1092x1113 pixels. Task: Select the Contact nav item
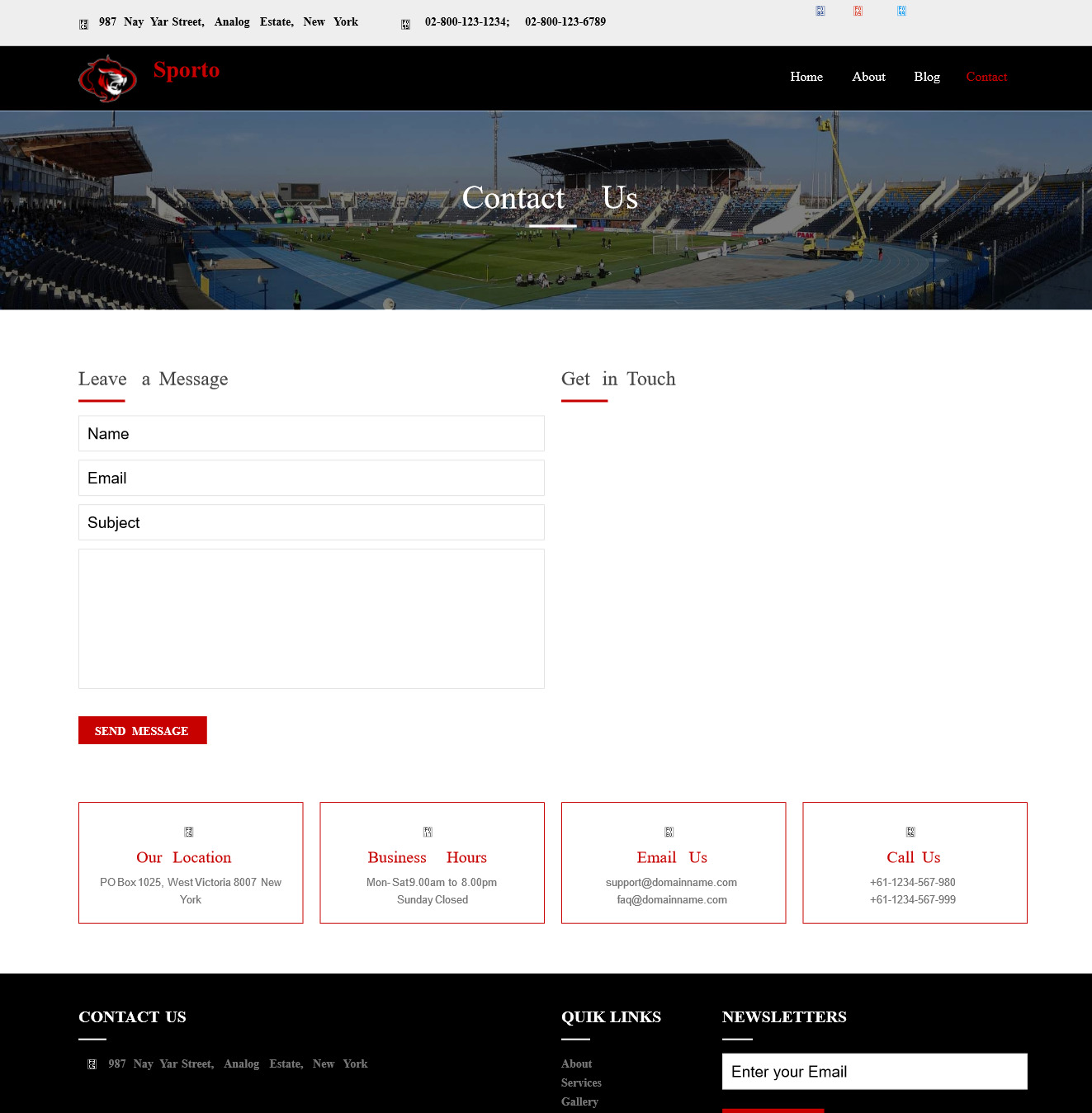(986, 77)
